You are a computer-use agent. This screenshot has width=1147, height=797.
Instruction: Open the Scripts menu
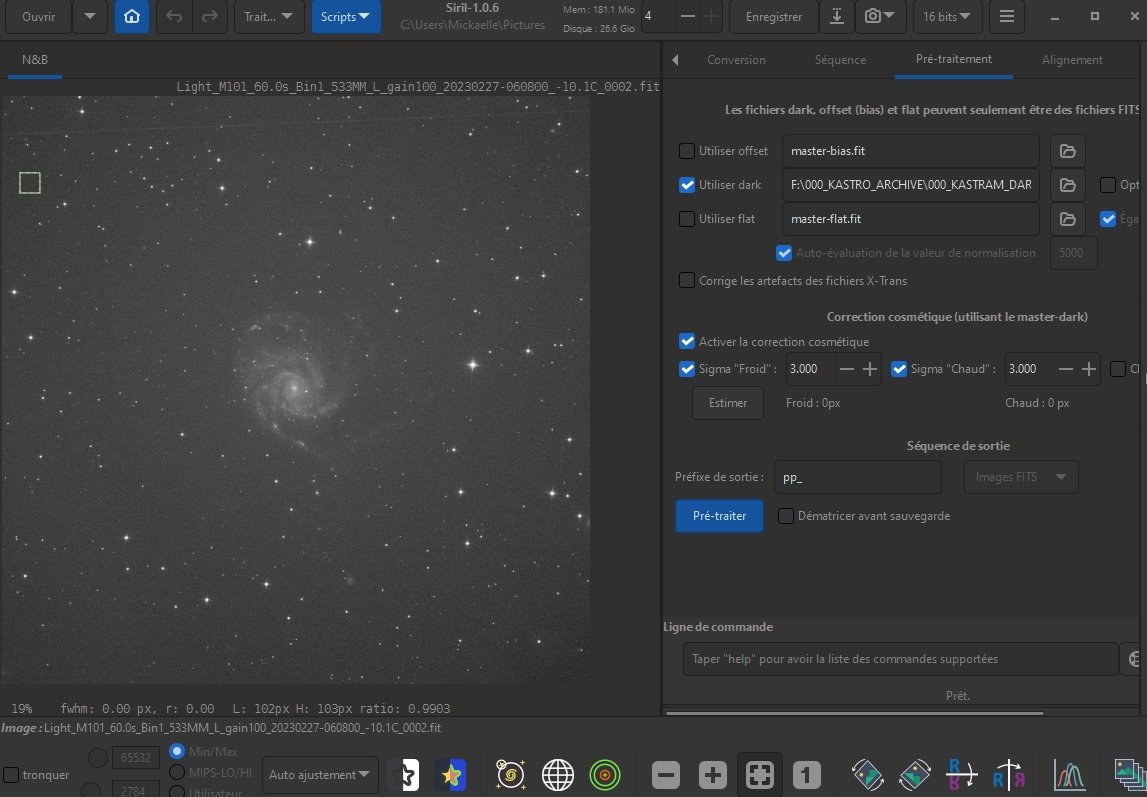345,16
